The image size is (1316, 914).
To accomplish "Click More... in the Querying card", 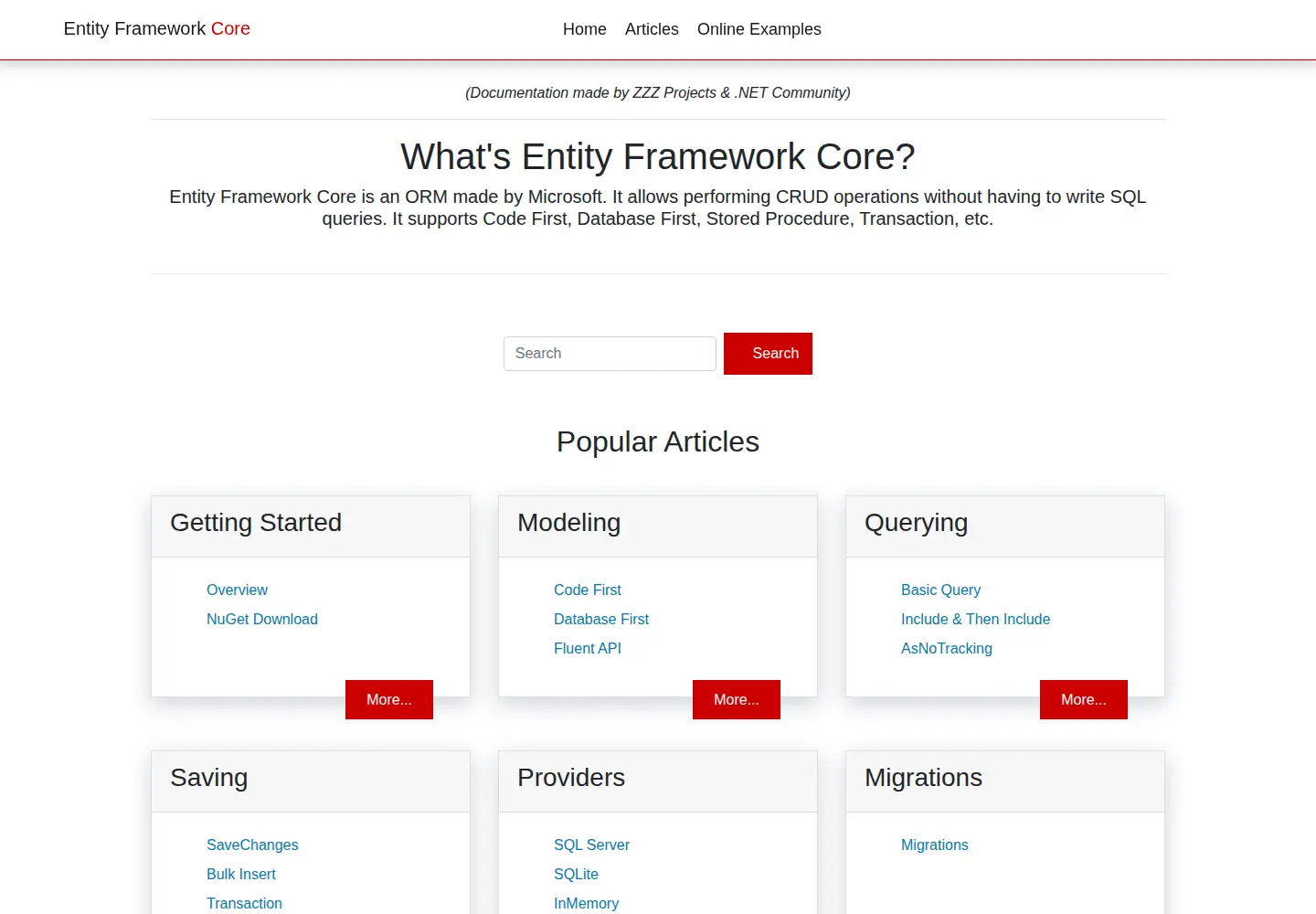I will point(1084,699).
